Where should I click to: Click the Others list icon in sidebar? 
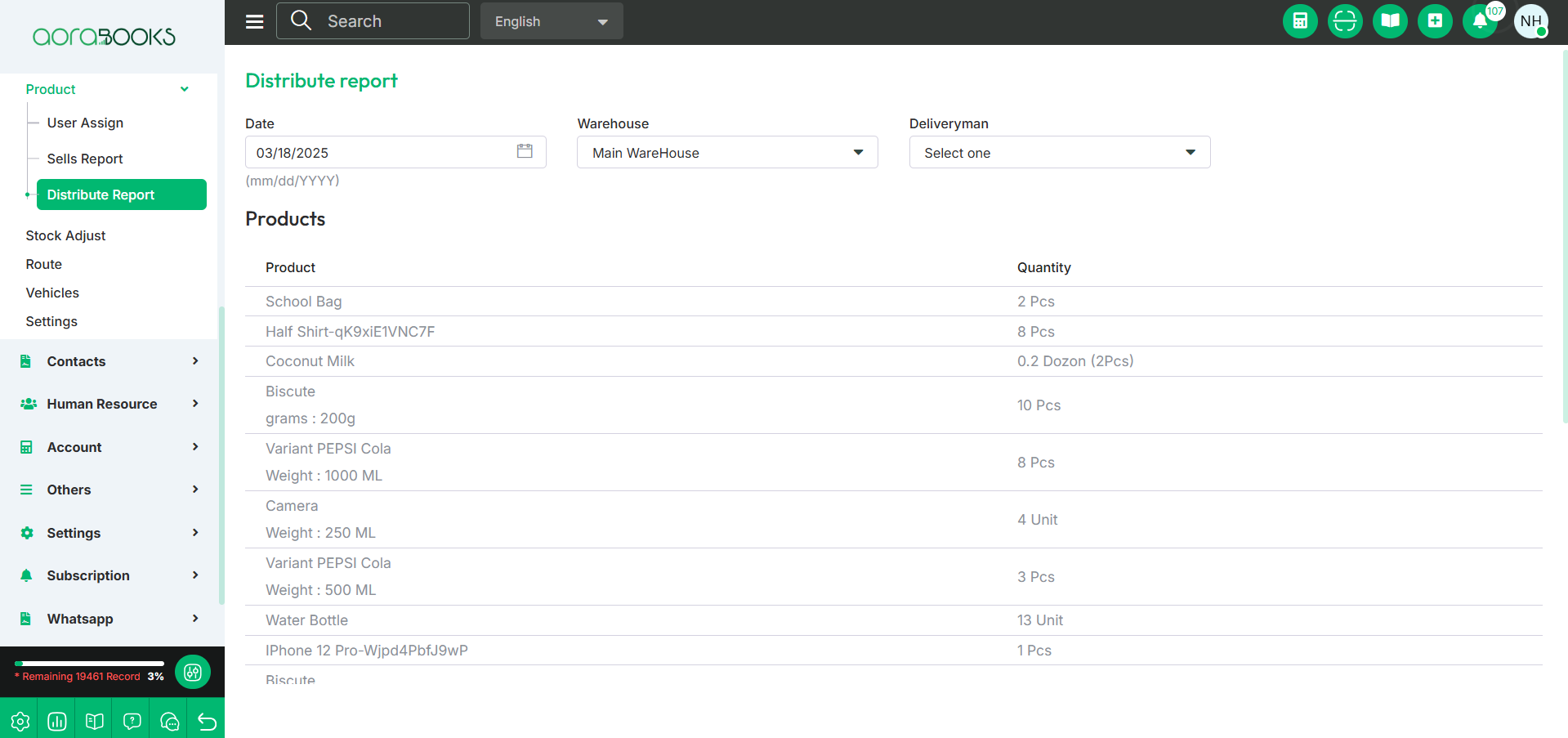tap(26, 490)
